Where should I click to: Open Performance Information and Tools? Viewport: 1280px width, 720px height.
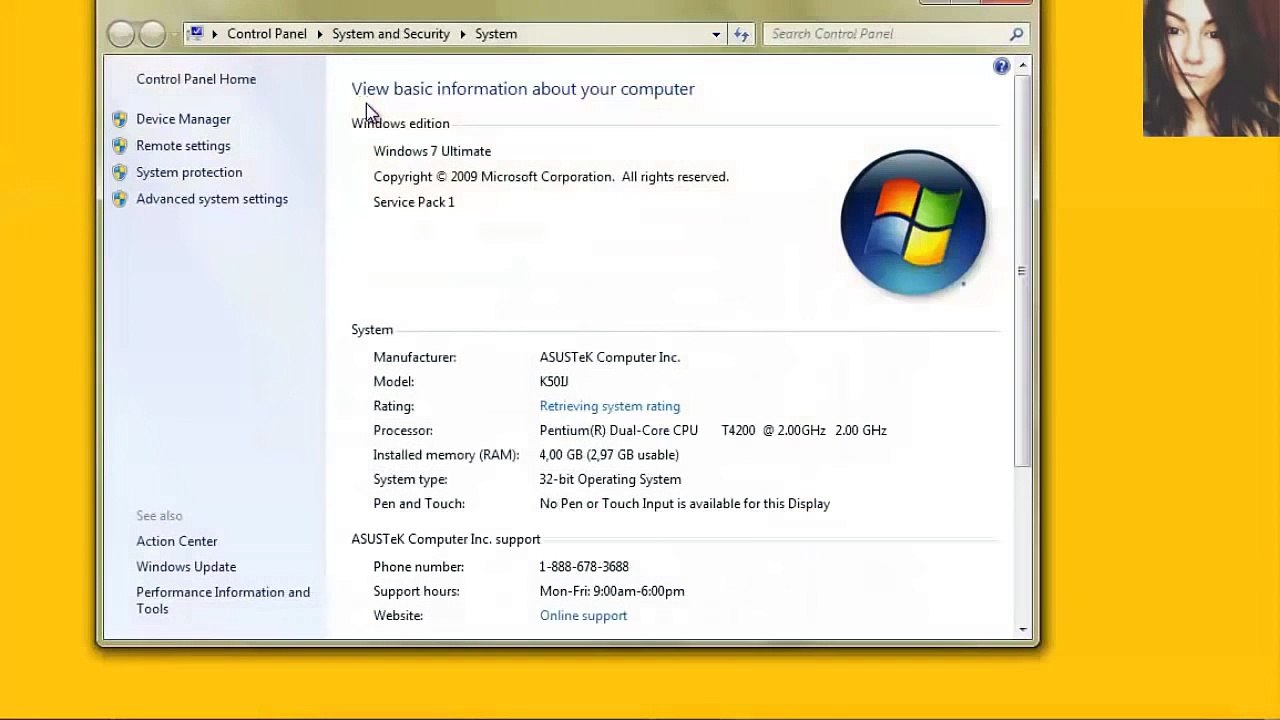(223, 600)
